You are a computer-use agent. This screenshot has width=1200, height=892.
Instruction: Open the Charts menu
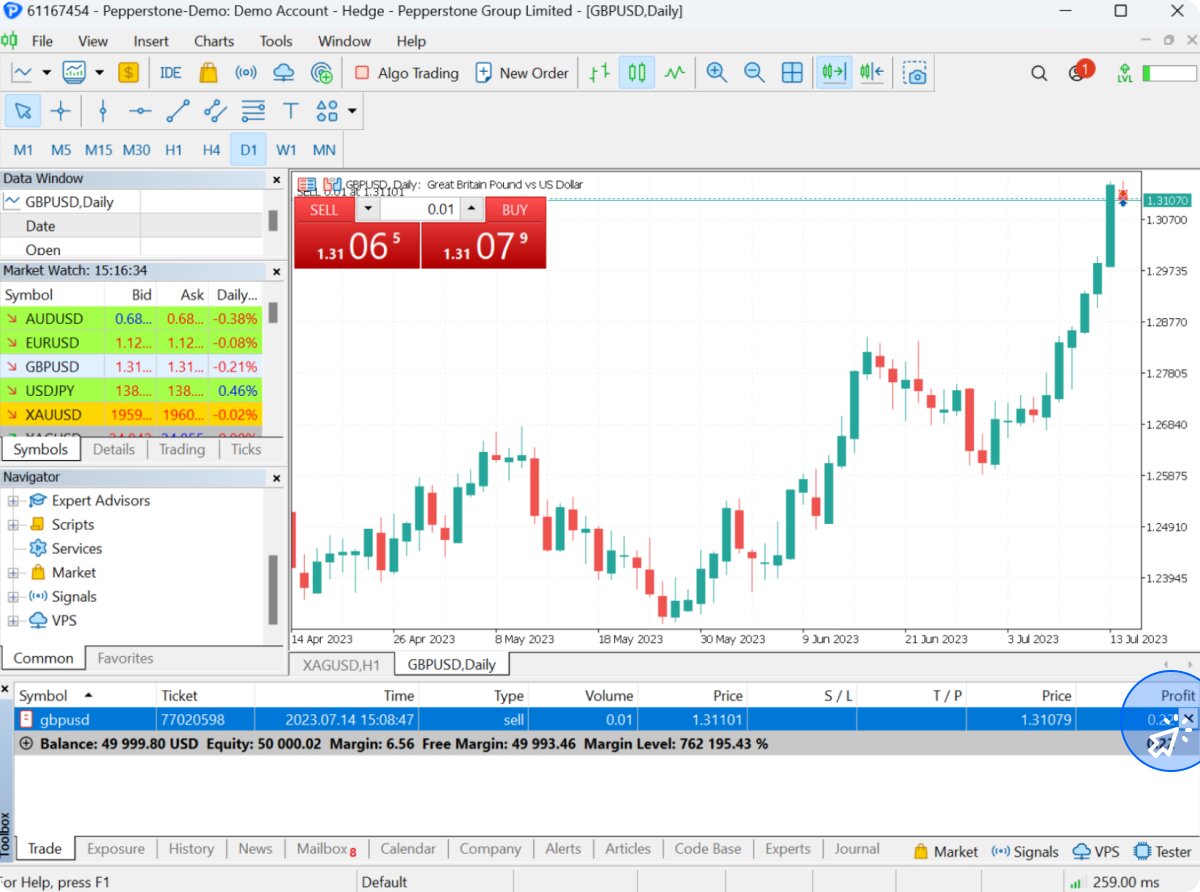(214, 41)
